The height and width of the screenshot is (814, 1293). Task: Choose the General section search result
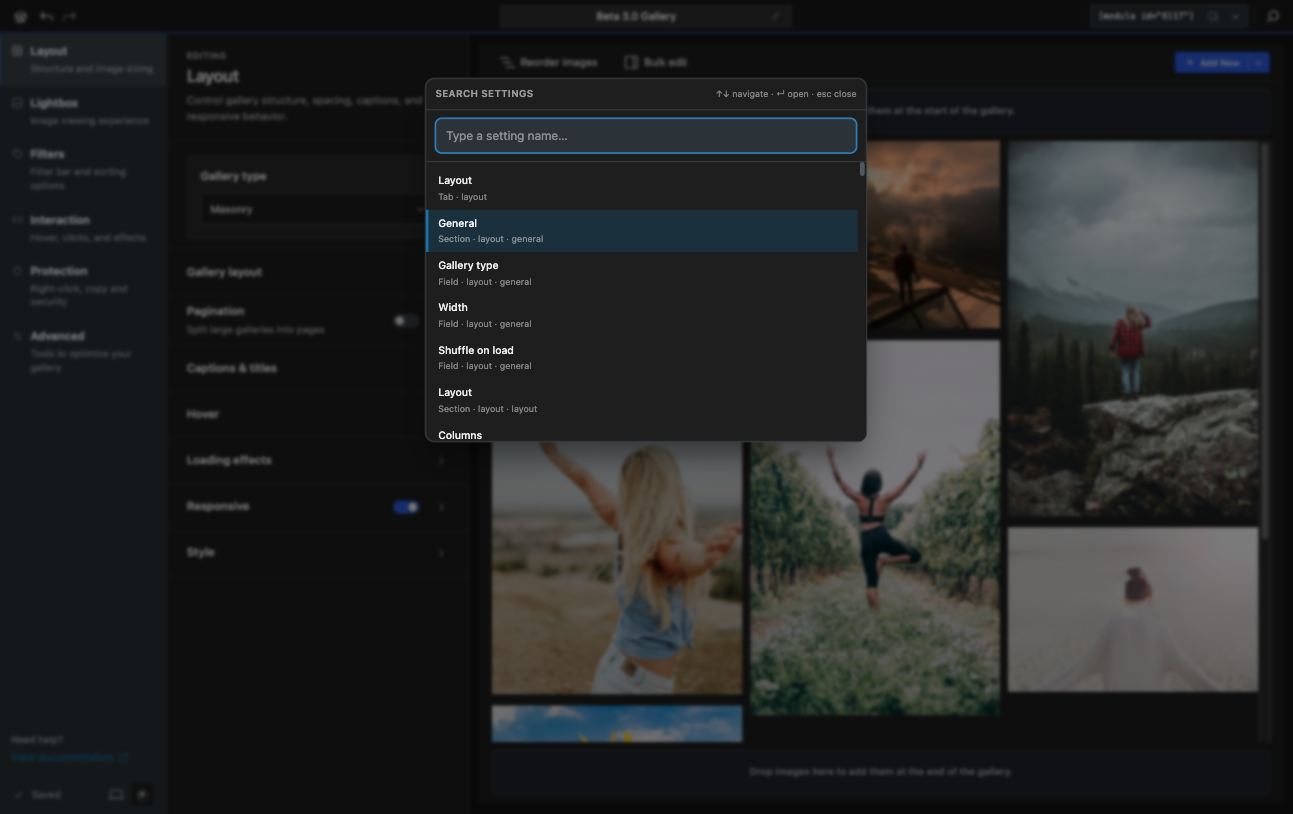click(x=642, y=231)
